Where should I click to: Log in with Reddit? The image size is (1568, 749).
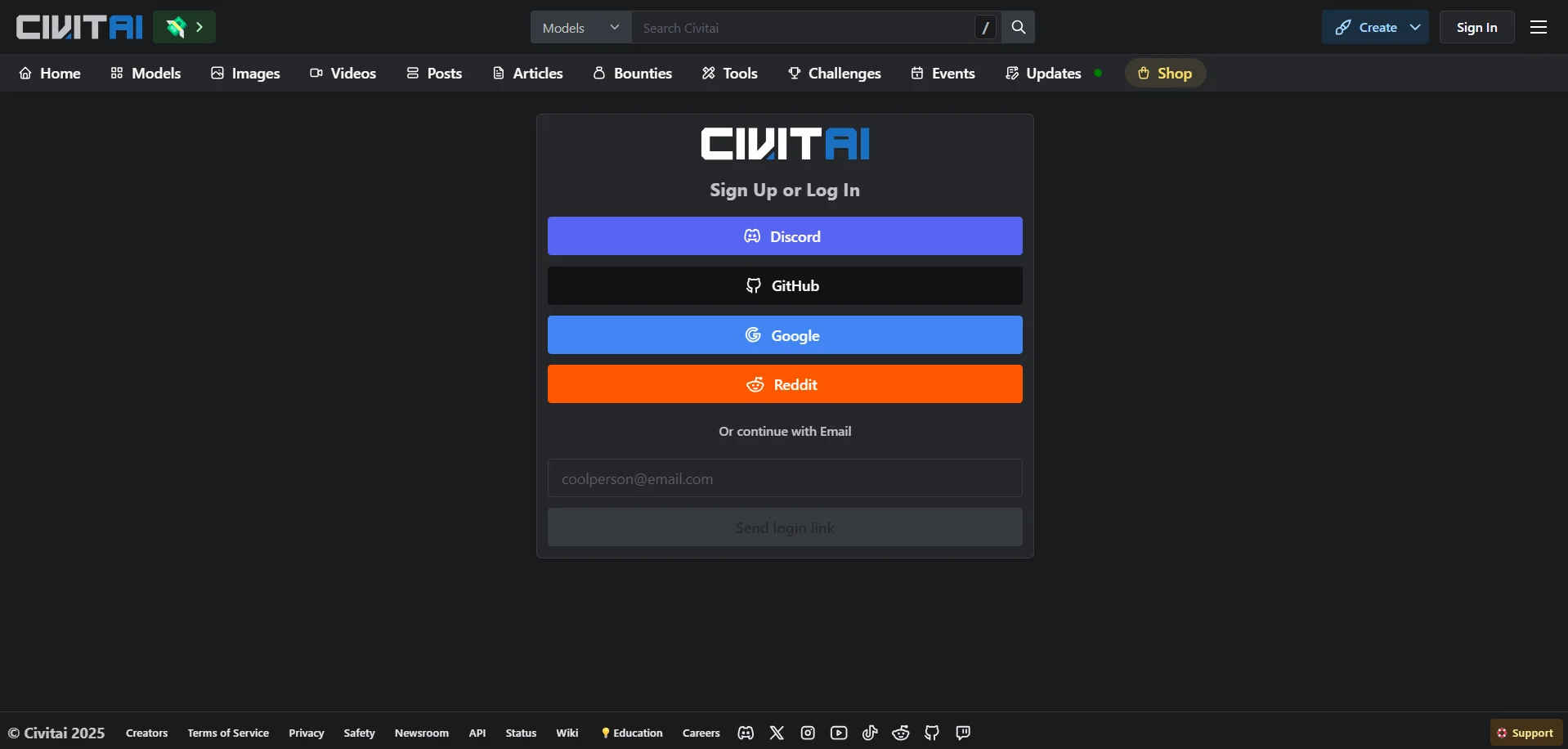click(785, 383)
